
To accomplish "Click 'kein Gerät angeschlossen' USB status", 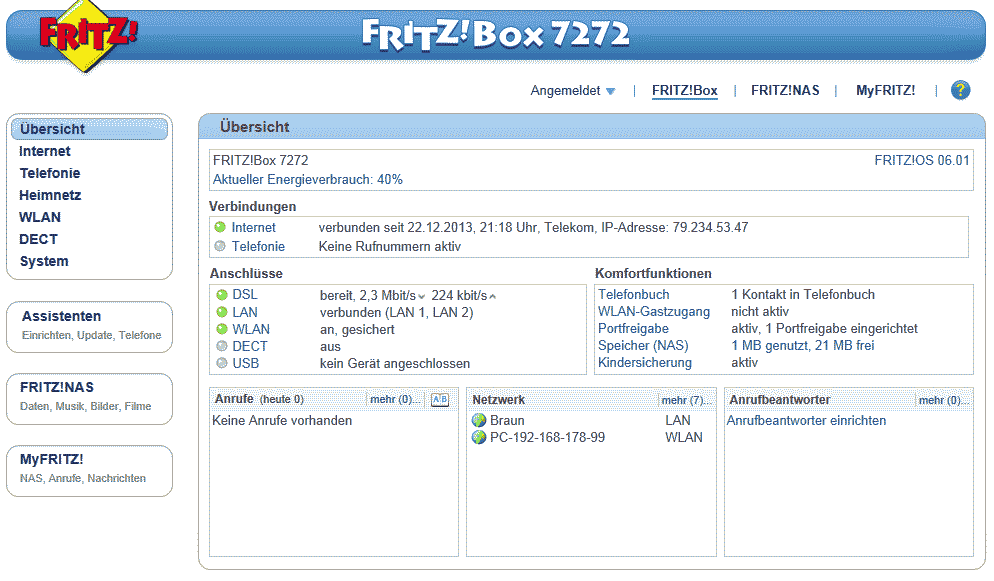I will (394, 364).
